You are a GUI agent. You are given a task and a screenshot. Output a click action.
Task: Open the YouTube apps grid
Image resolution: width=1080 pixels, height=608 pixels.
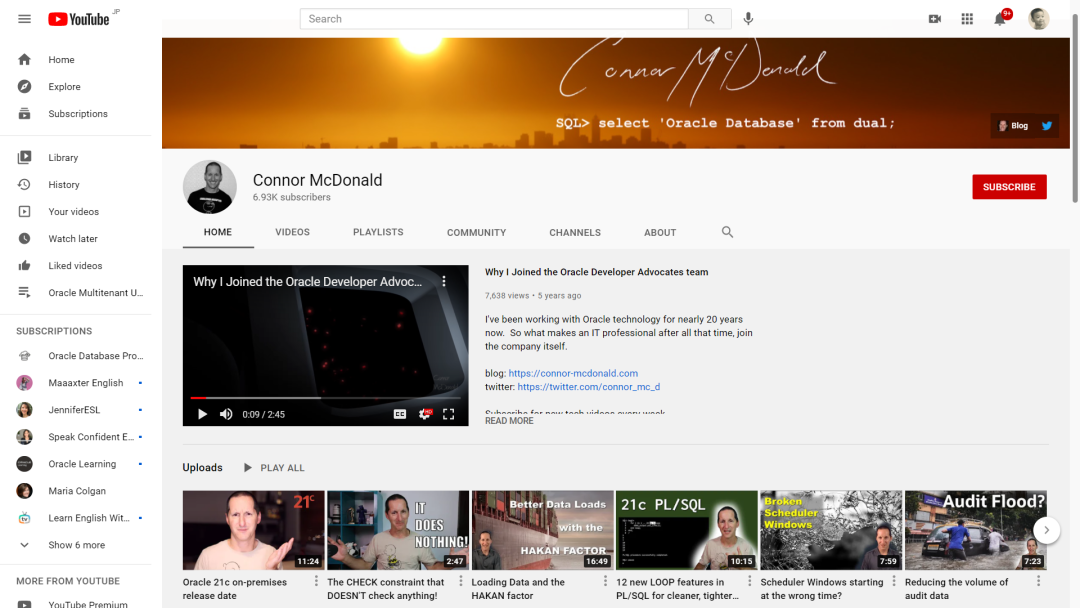click(x=967, y=19)
